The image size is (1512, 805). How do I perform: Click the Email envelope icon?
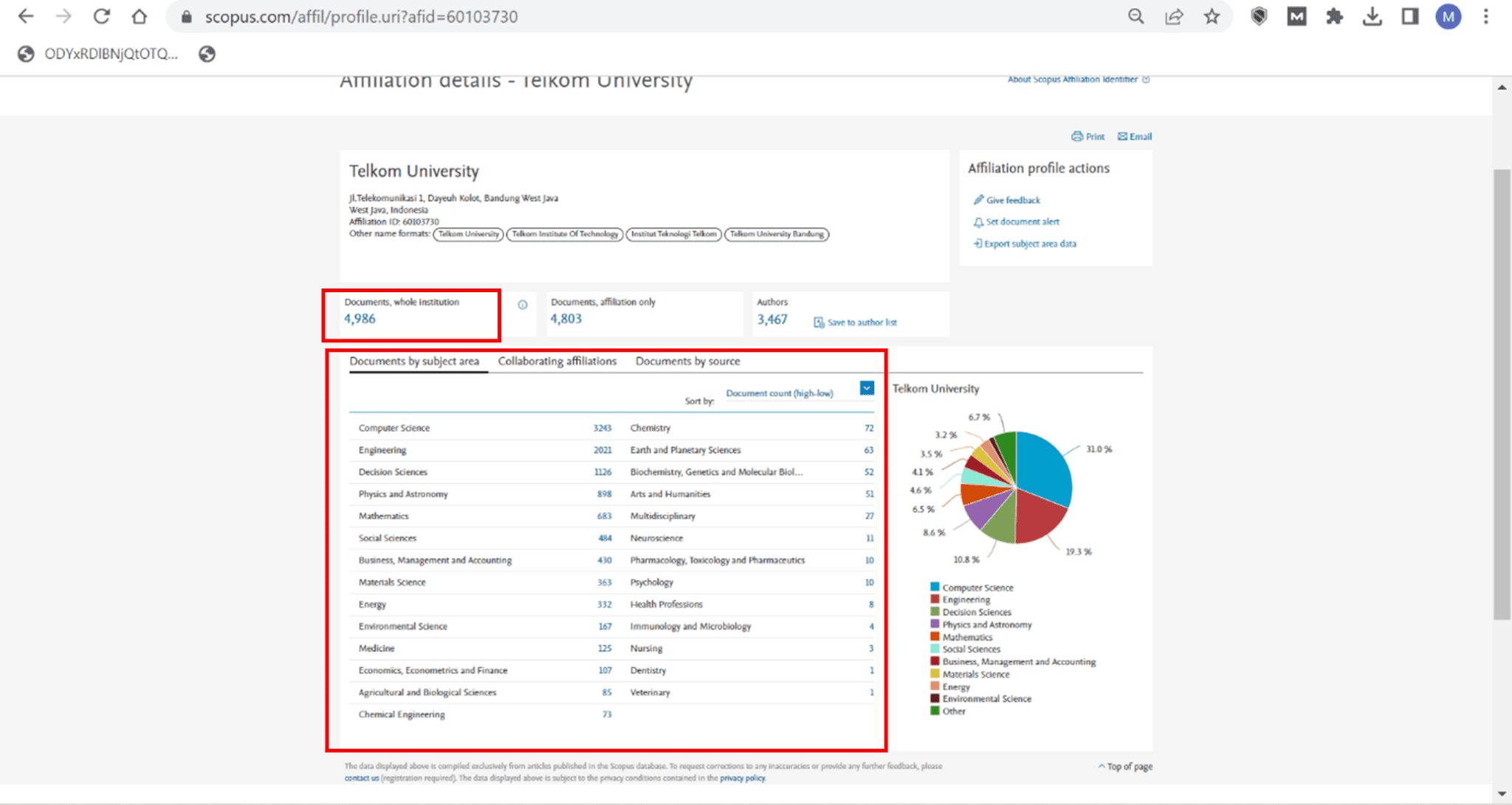coord(1122,137)
